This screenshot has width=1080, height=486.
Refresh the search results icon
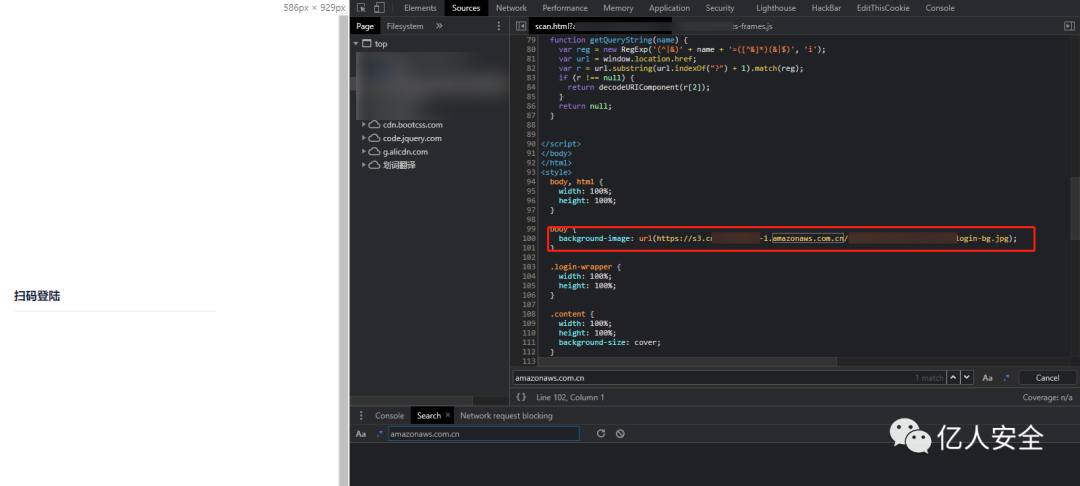tap(601, 434)
